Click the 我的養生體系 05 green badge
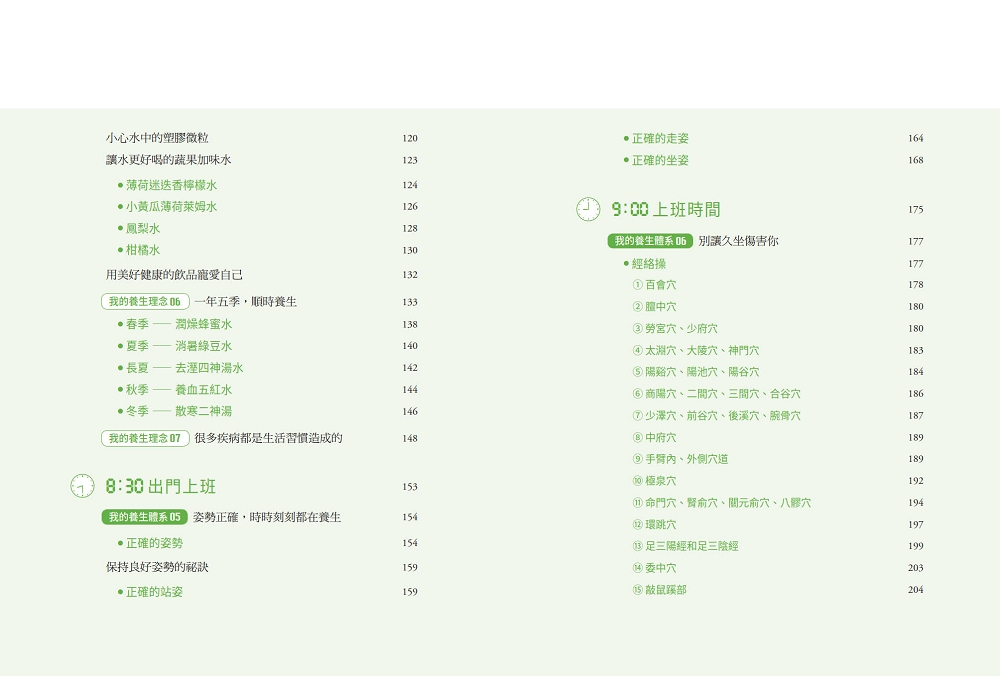The width and height of the screenshot is (1000, 676). pos(144,517)
